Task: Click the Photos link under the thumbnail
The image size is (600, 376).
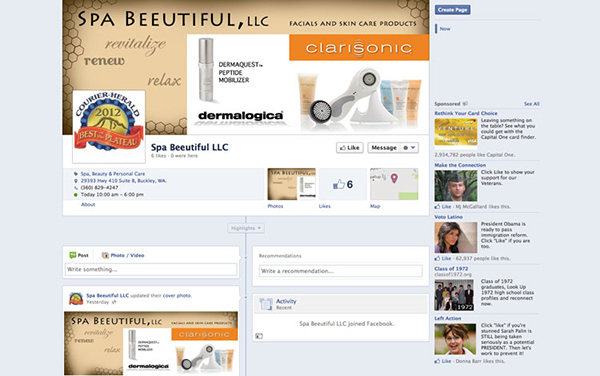Action: [276, 206]
